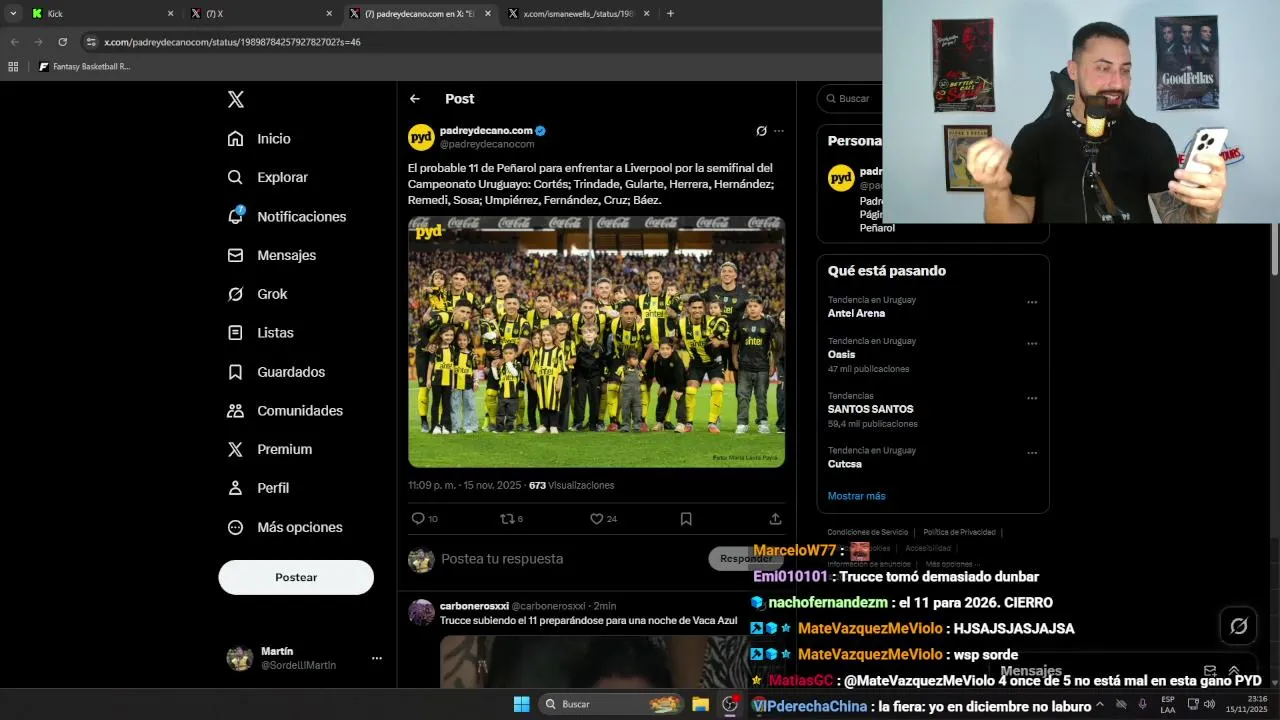Select the padreydecano.com en X tab
Image resolution: width=1280 pixels, height=720 pixels.
click(x=420, y=14)
